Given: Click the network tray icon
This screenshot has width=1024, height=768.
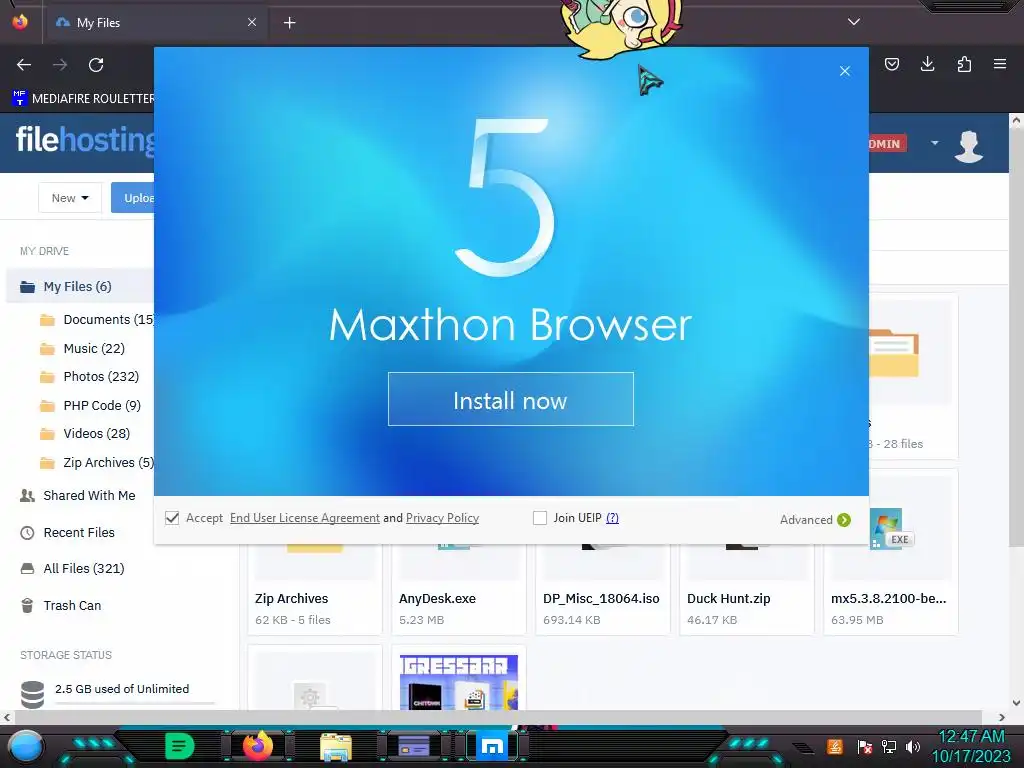Looking at the screenshot, I should coord(888,746).
